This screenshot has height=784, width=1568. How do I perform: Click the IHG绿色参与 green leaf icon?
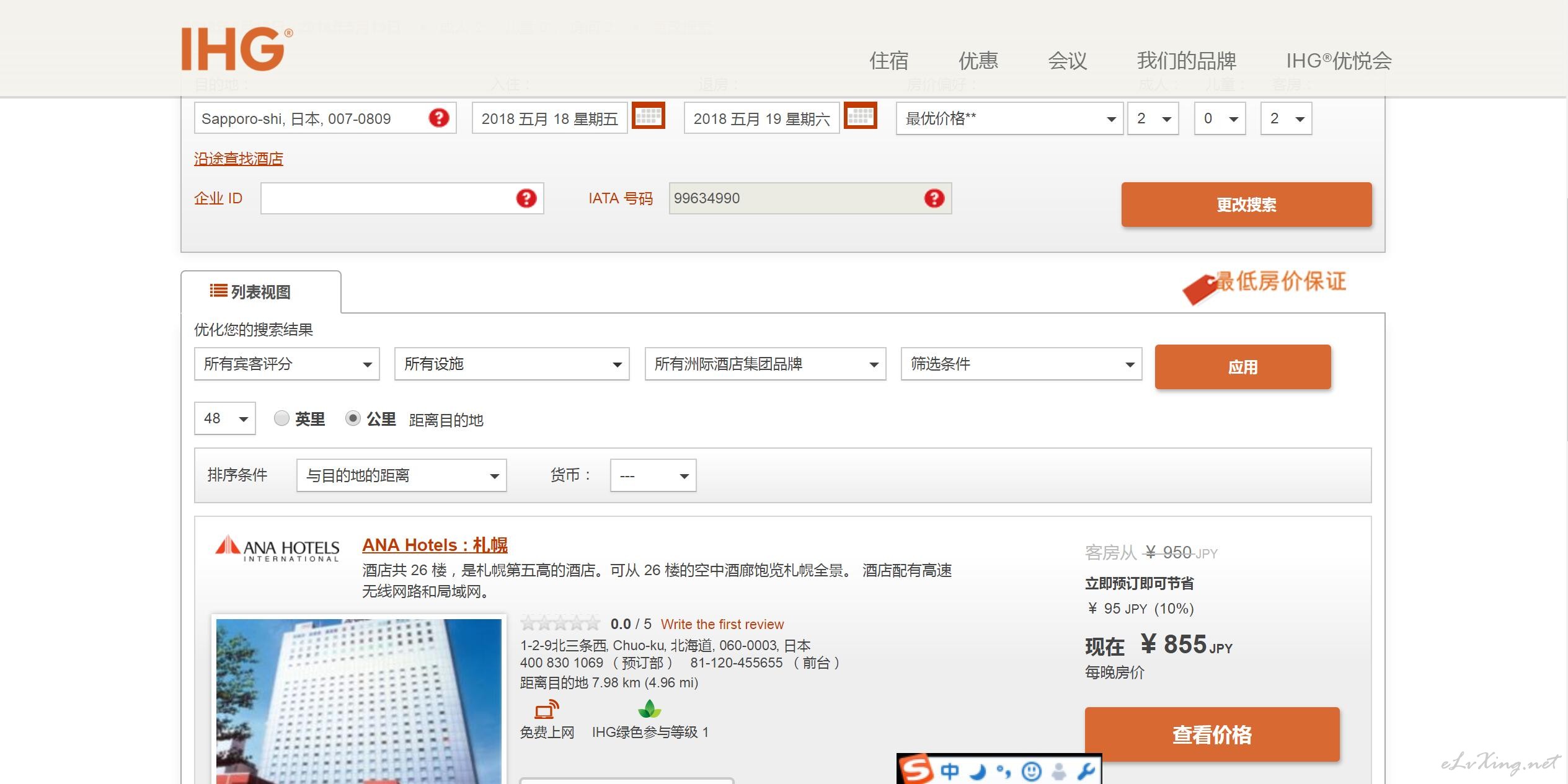click(x=649, y=709)
